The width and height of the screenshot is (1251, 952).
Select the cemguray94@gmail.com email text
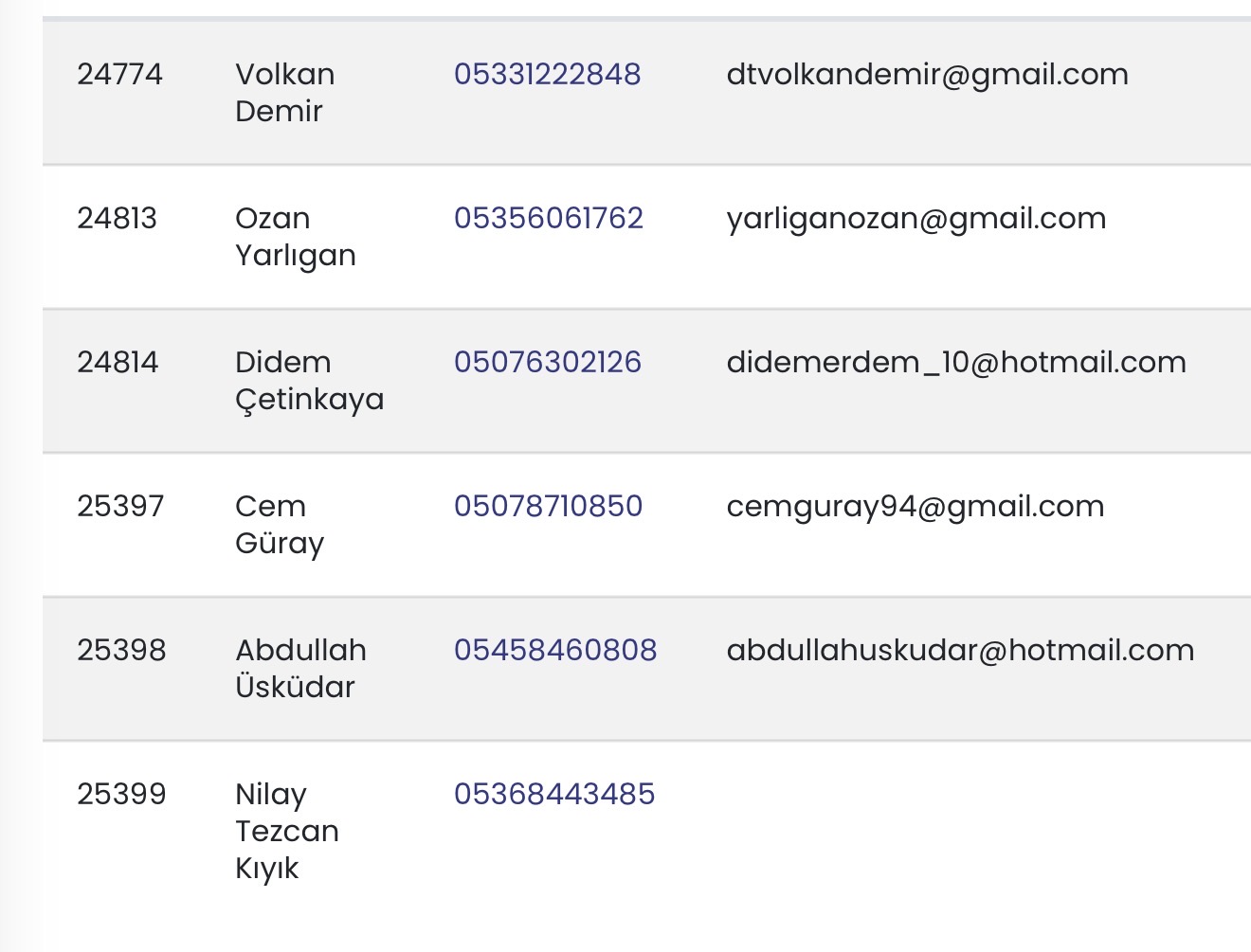915,507
